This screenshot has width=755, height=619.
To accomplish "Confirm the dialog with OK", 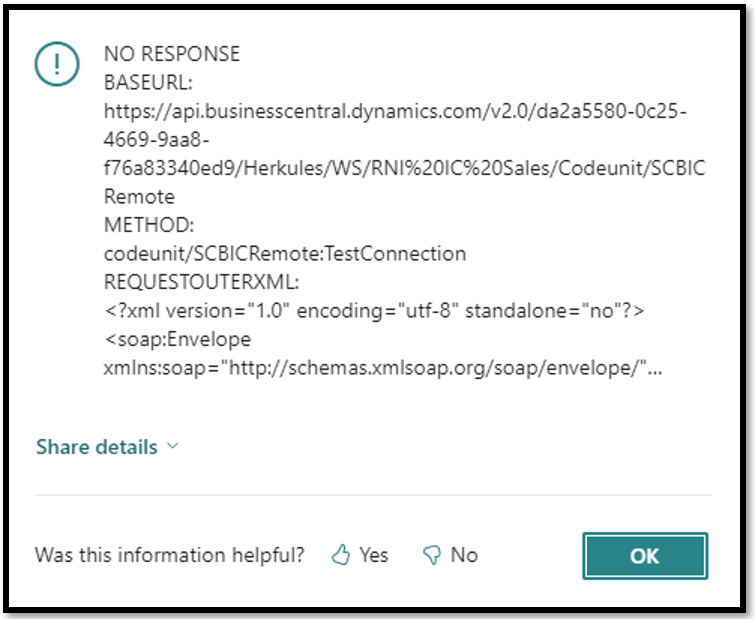I will (x=645, y=556).
